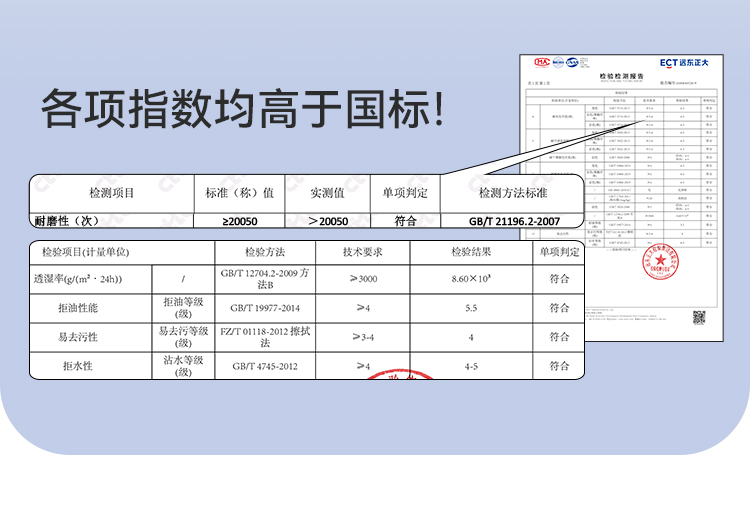
Task: Select the 检验项目(计量单位) header cell
Action: pyautogui.click(x=122, y=252)
